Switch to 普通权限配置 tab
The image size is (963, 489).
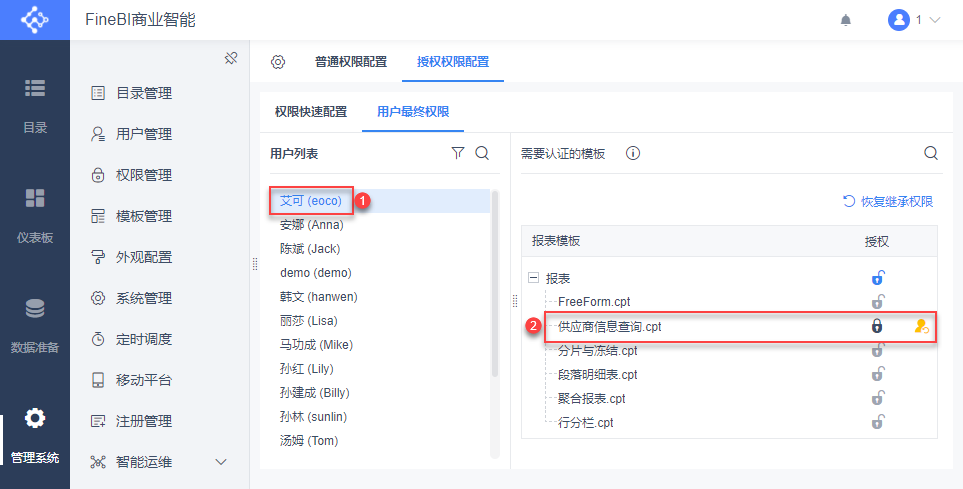pyautogui.click(x=351, y=61)
